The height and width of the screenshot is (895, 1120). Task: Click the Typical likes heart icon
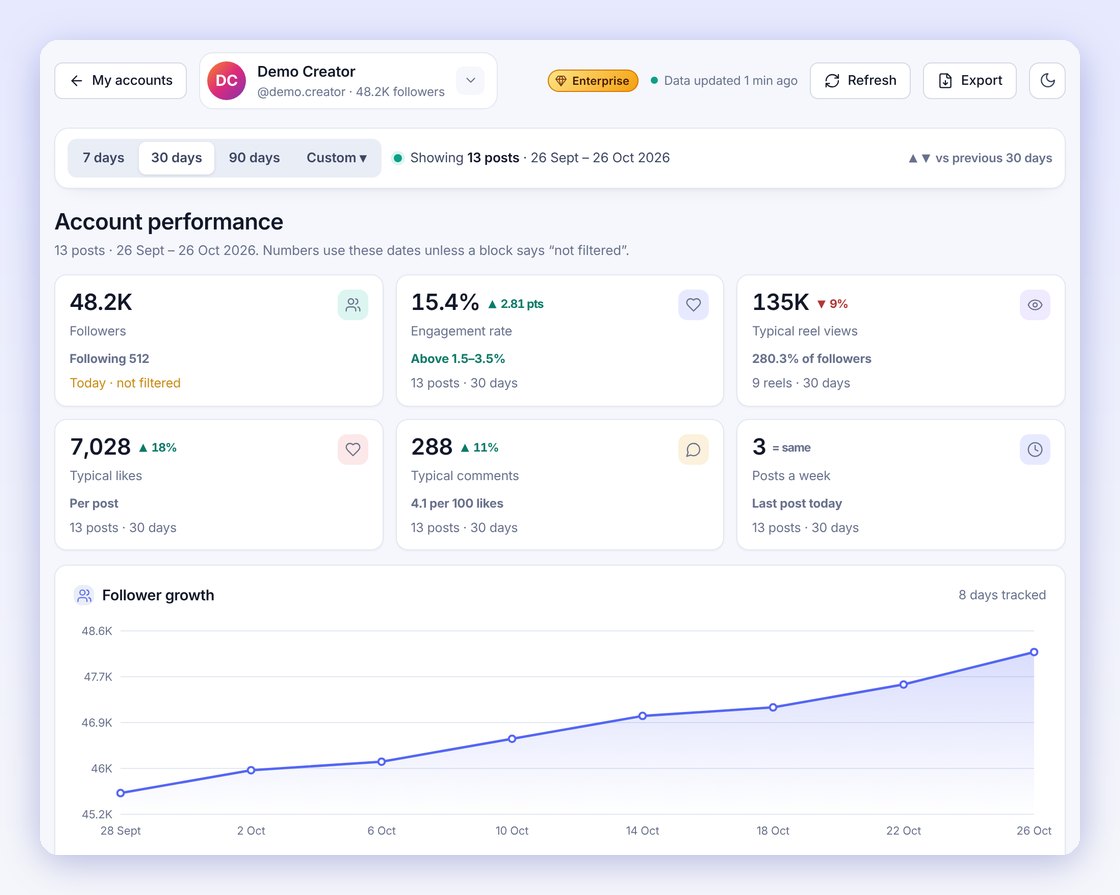click(353, 449)
